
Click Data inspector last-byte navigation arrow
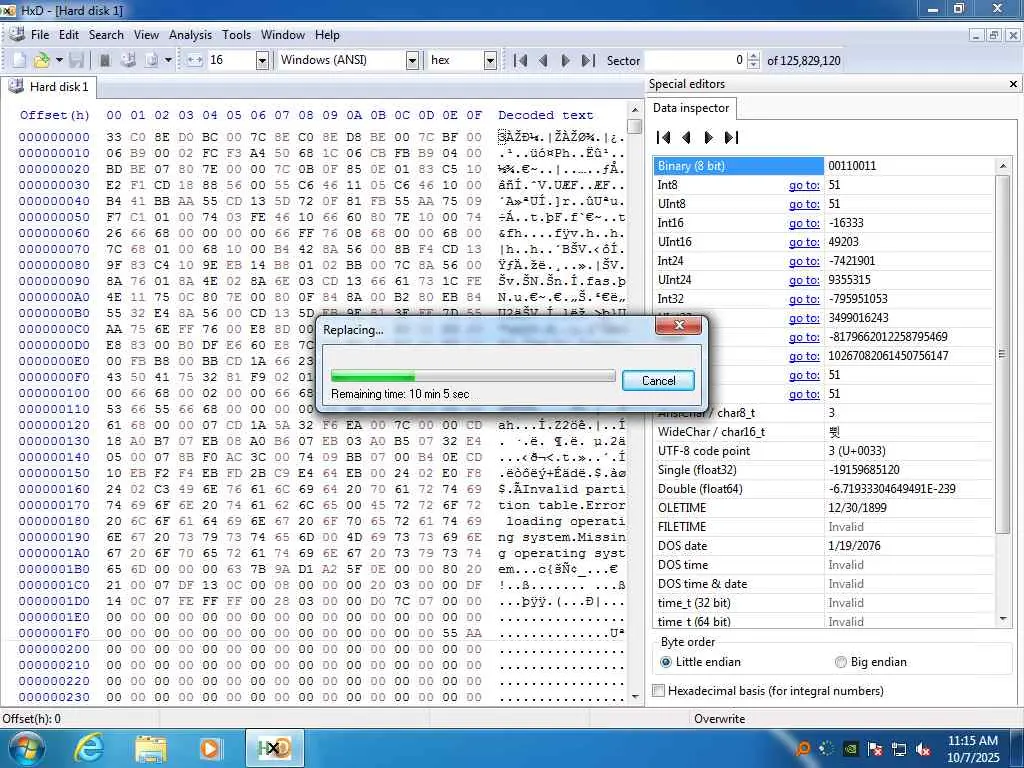[x=731, y=137]
